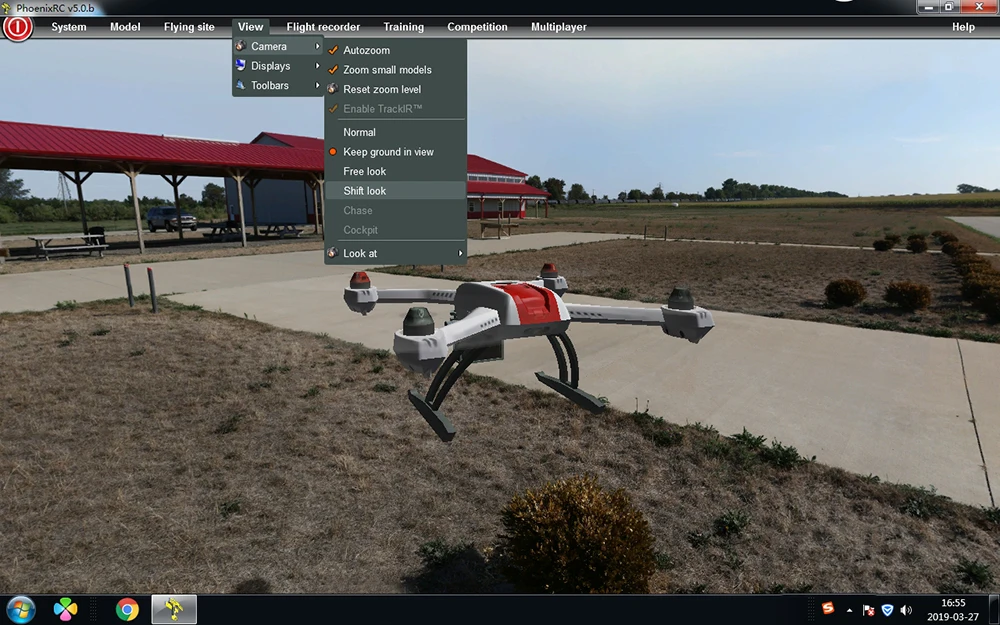Screen dimensions: 1000x625
Task: Expand the Toolbars submenu
Action: point(278,85)
